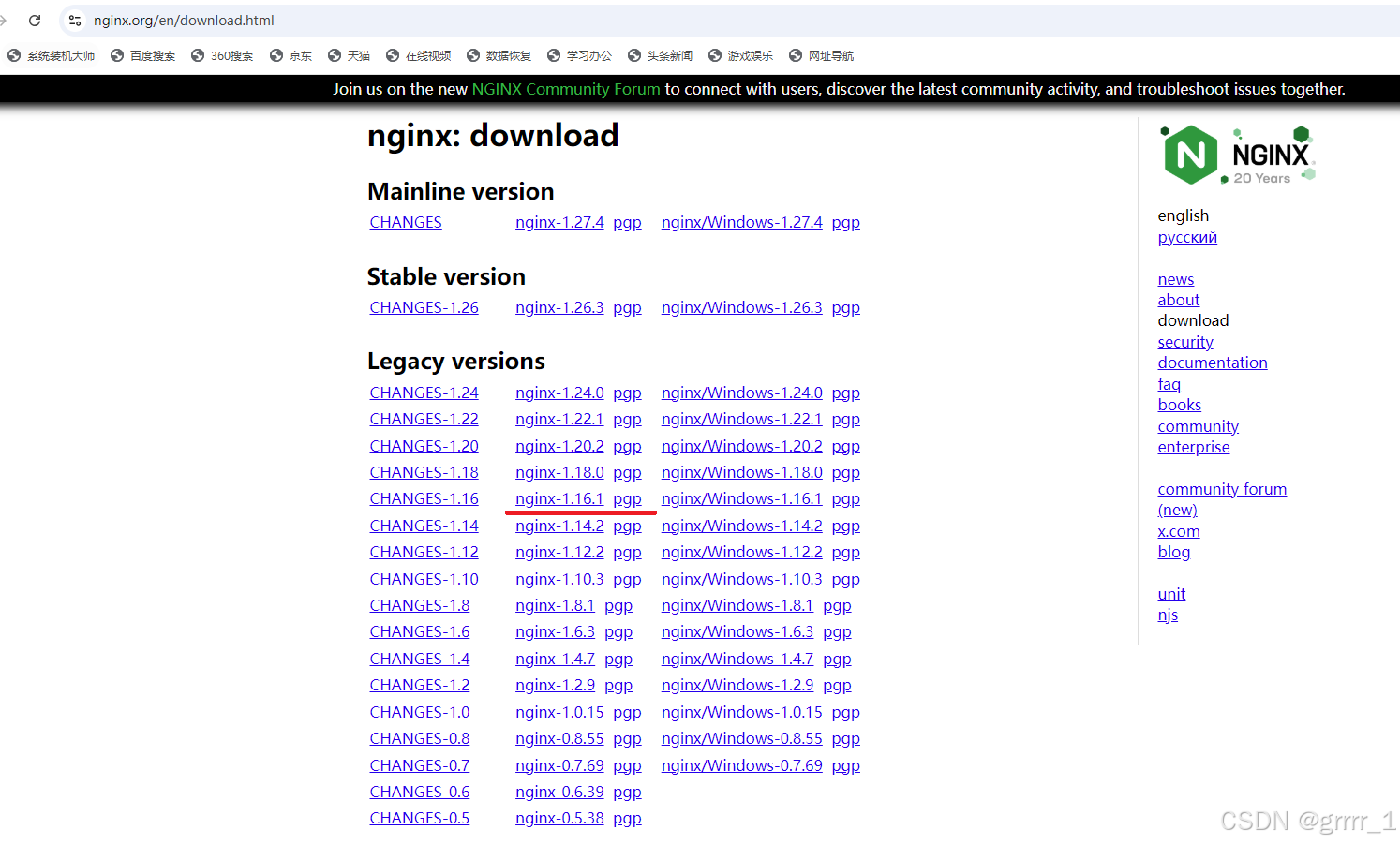Open 360搜索 bookmark
This screenshot has width=1400, height=845.
pyautogui.click(x=222, y=55)
